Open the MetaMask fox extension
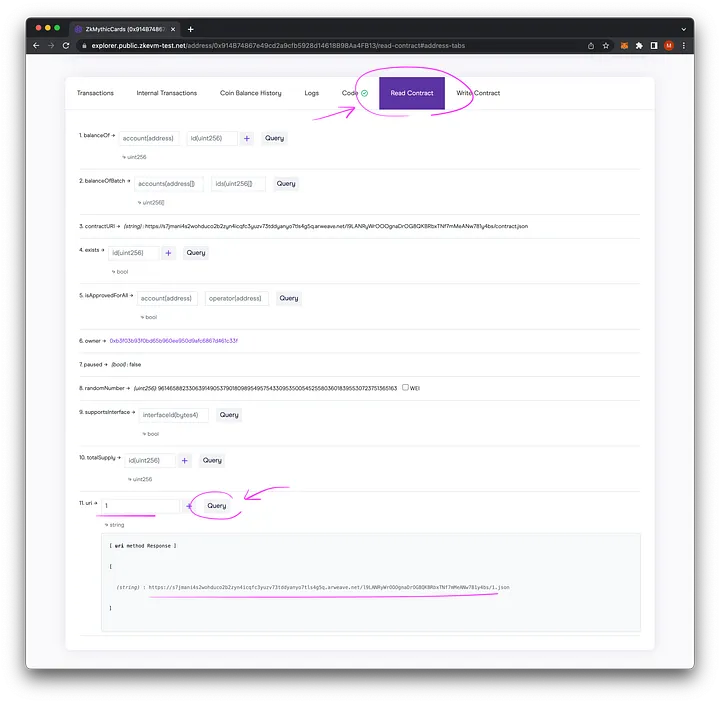The height and width of the screenshot is (703, 720). pyautogui.click(x=624, y=45)
